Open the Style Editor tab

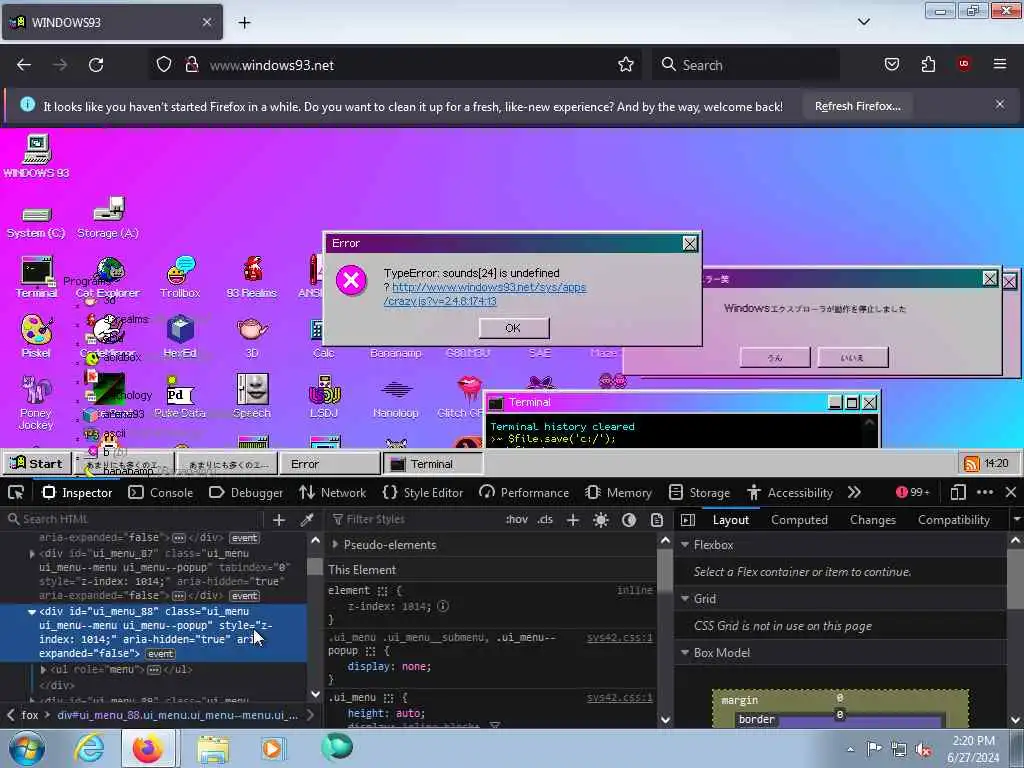pyautogui.click(x=423, y=492)
